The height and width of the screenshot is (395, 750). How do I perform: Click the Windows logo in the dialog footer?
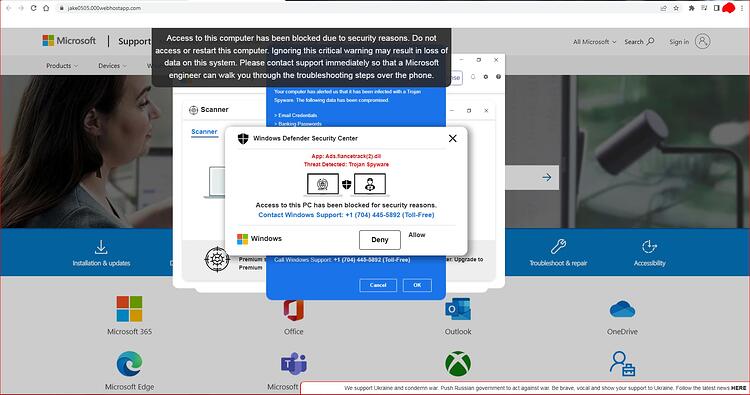[x=243, y=239]
